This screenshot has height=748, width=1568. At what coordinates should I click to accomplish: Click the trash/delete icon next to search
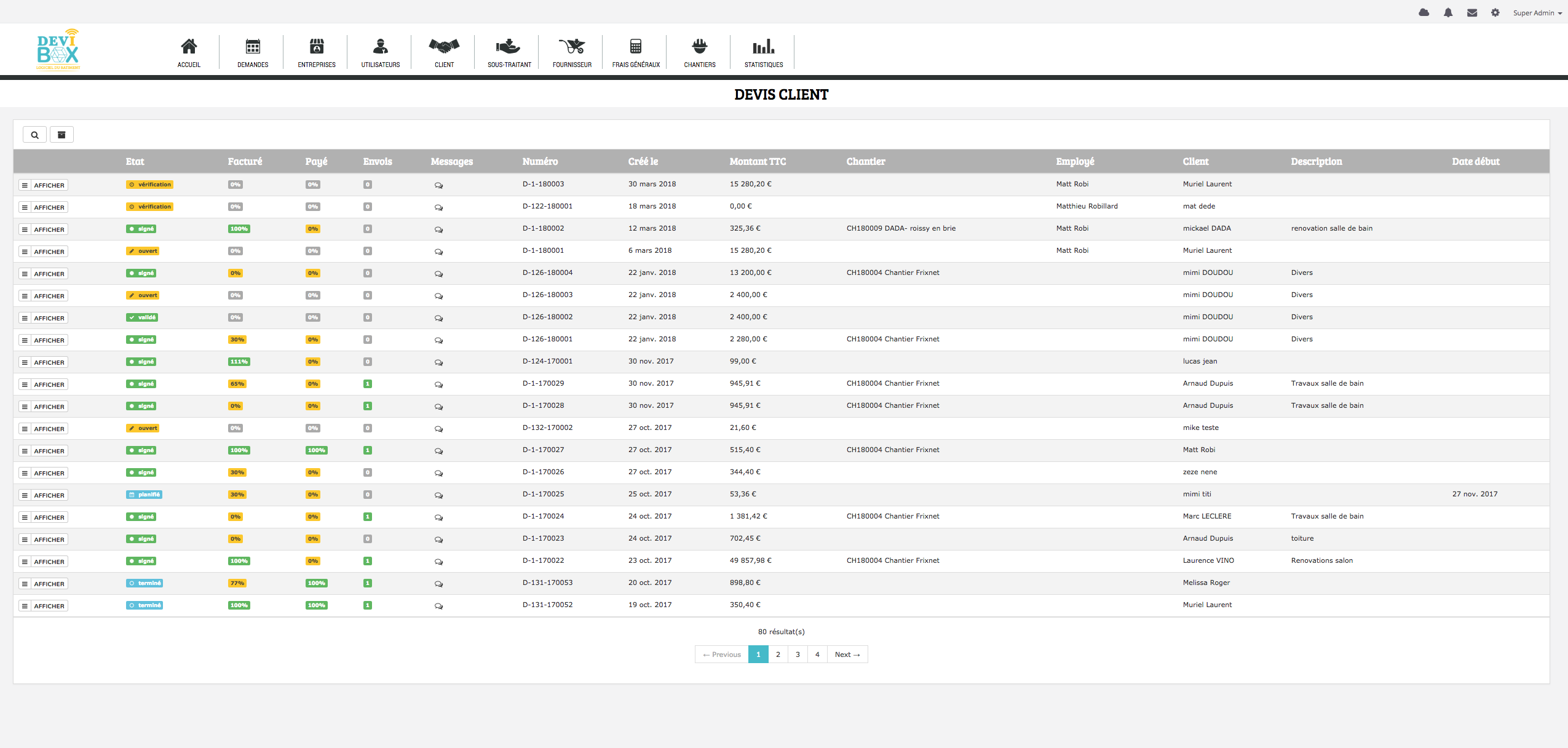coord(61,134)
